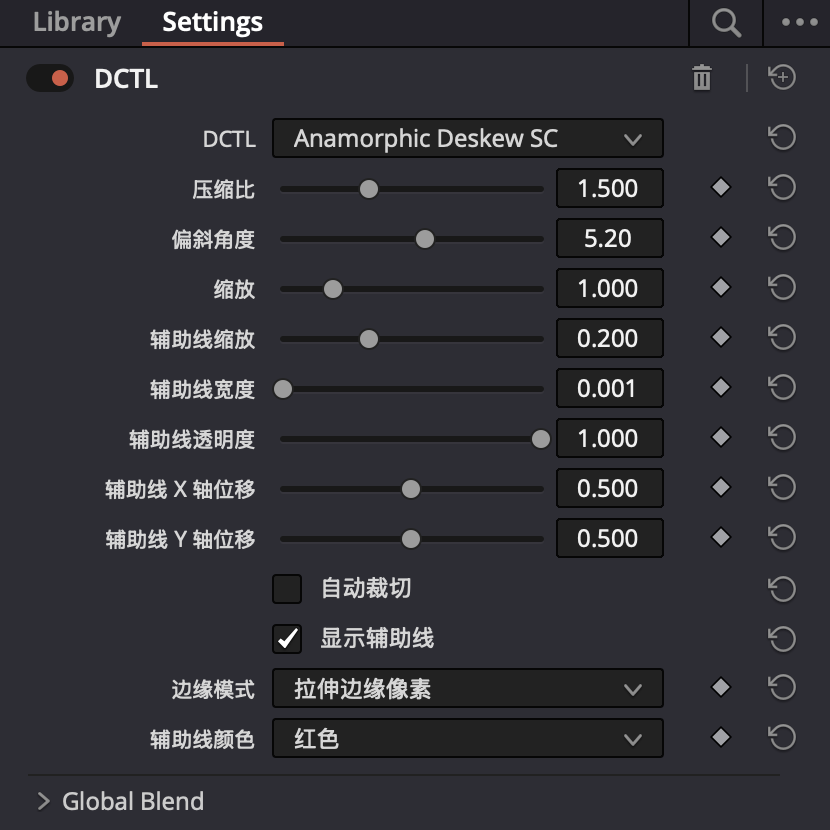Uncheck the 显示辅助线 checkbox
The width and height of the screenshot is (830, 830).
coord(287,639)
